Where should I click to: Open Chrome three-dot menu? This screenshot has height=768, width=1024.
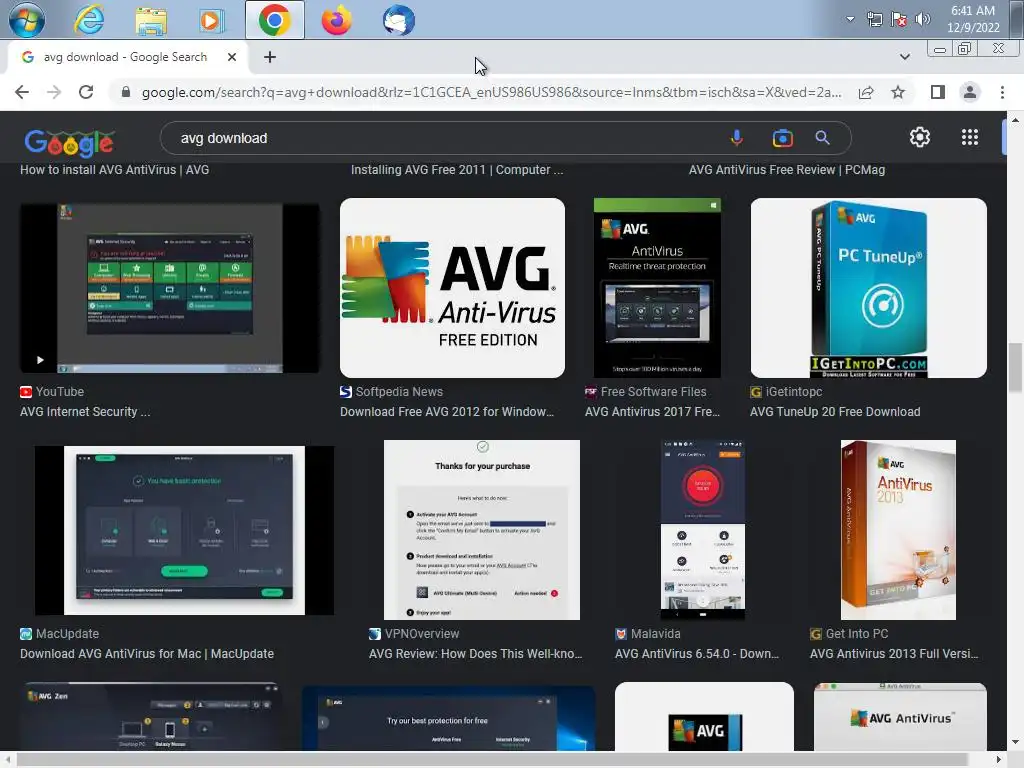[1002, 92]
